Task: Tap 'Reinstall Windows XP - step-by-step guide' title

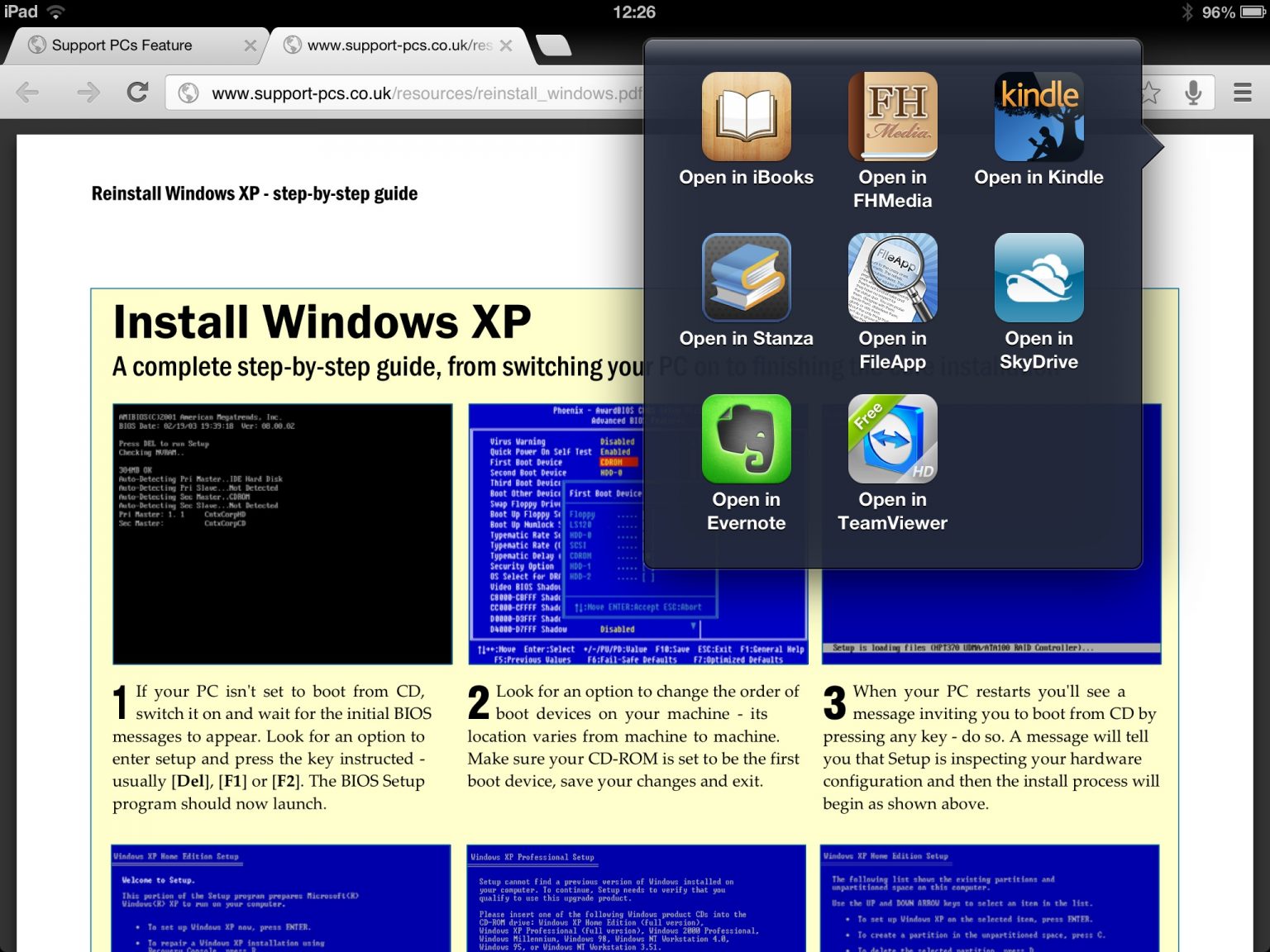Action: [255, 193]
